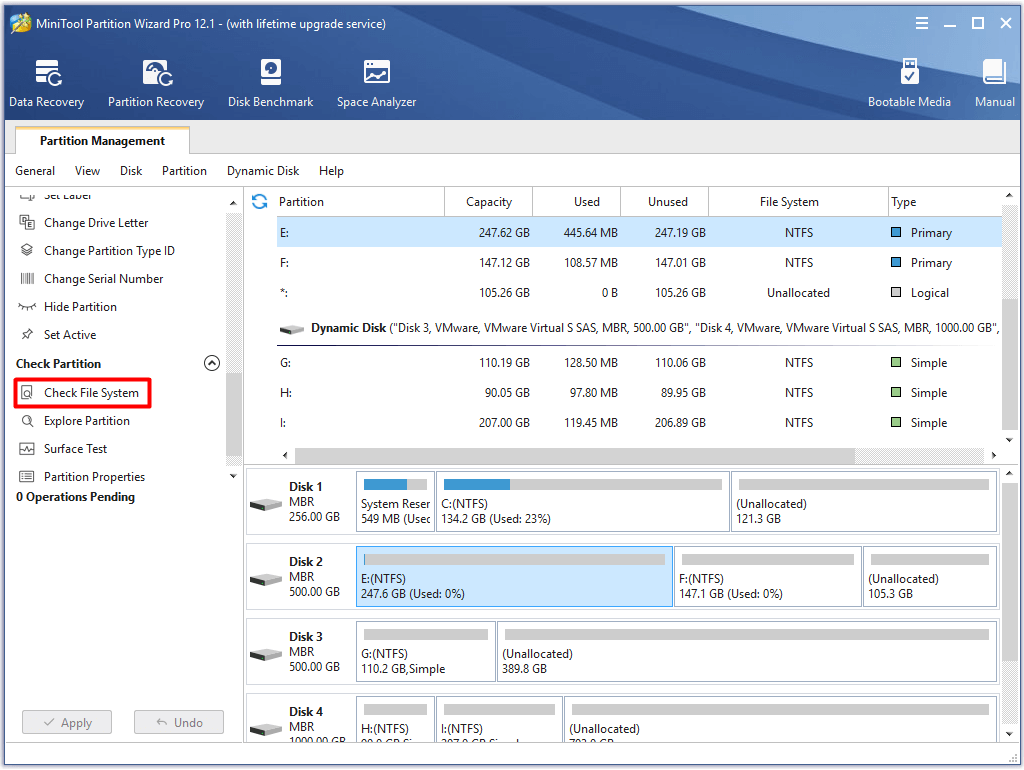Click the sidebar up arrow
This screenshot has width=1024, height=770.
tap(233, 204)
